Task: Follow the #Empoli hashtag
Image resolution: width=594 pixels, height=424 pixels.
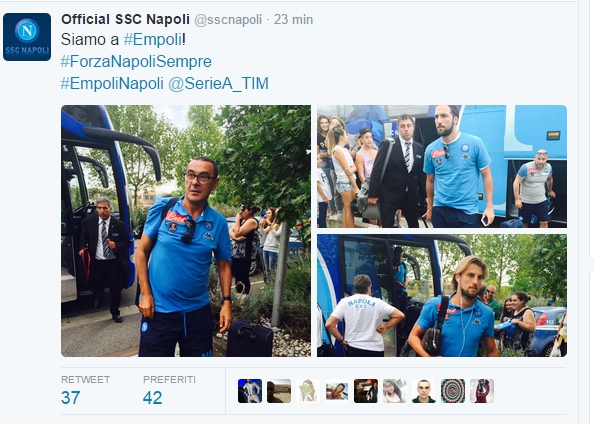Action: (153, 39)
